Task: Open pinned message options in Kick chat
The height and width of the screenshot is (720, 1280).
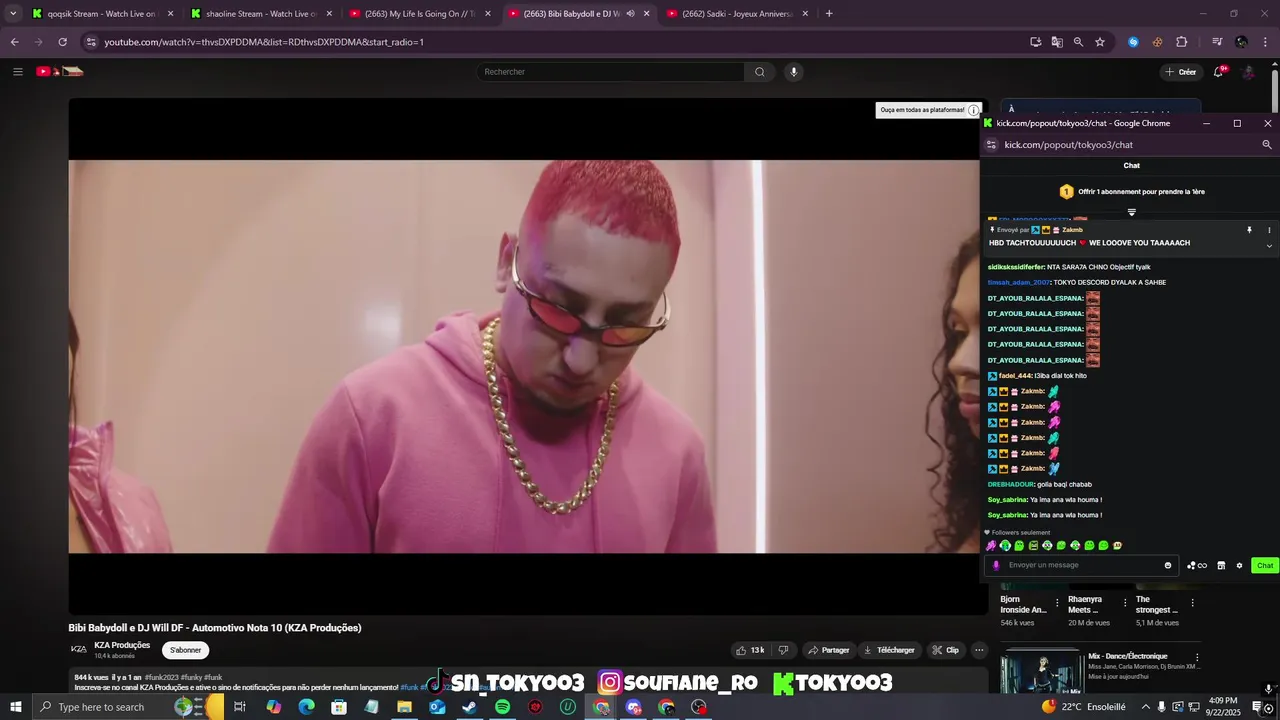Action: point(1269,230)
